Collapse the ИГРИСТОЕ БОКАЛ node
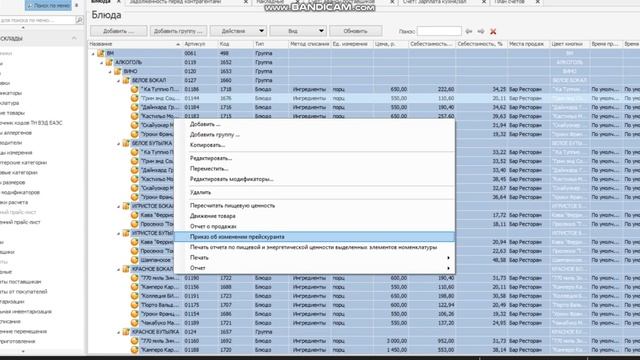 (x=119, y=207)
